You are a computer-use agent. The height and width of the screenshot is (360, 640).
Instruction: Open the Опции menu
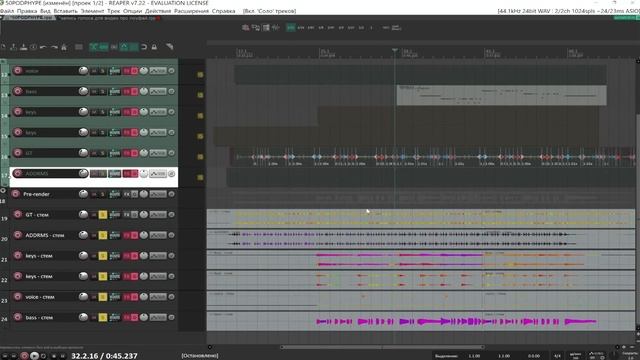coord(132,11)
